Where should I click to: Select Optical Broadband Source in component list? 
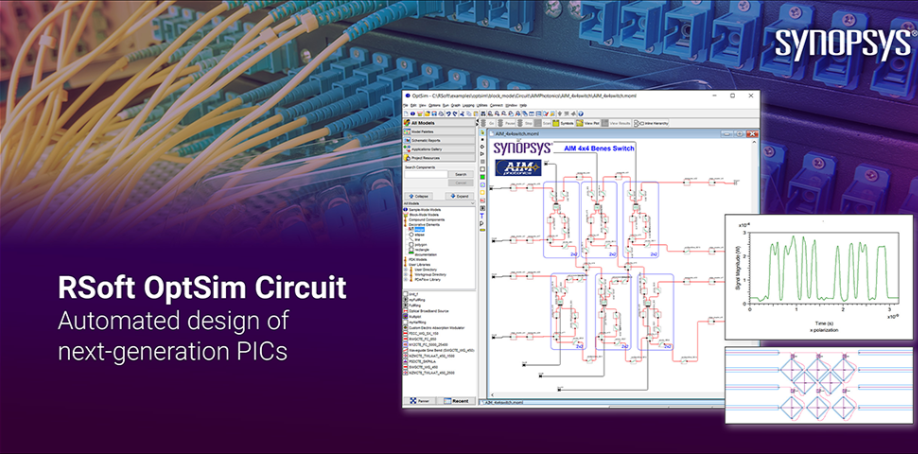428,311
